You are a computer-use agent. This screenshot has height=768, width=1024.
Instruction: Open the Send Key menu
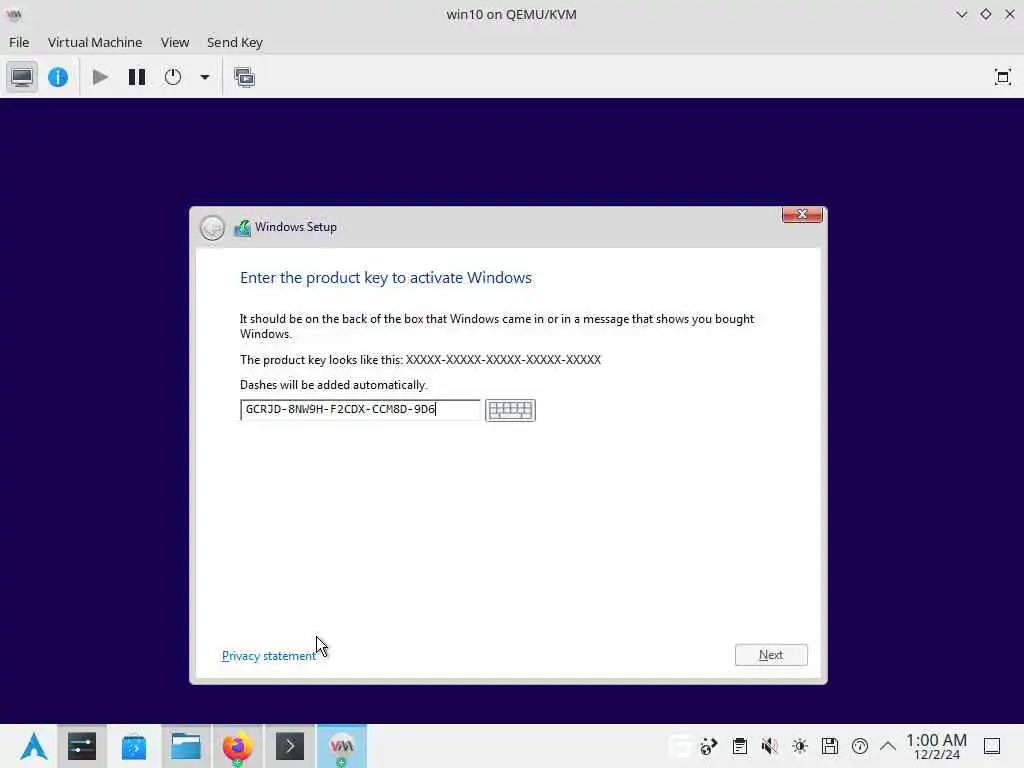(234, 42)
